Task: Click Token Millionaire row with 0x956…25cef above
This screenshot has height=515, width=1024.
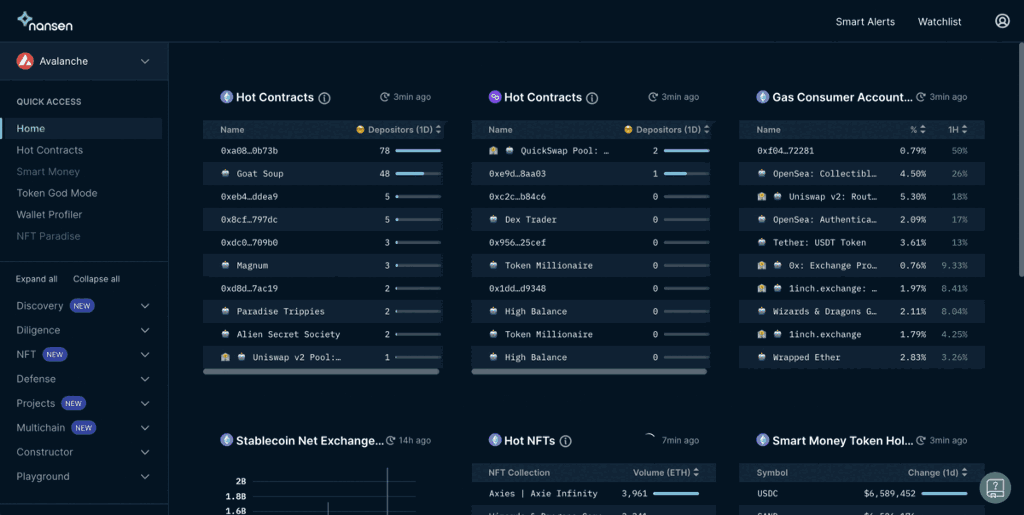Action: tap(591, 265)
